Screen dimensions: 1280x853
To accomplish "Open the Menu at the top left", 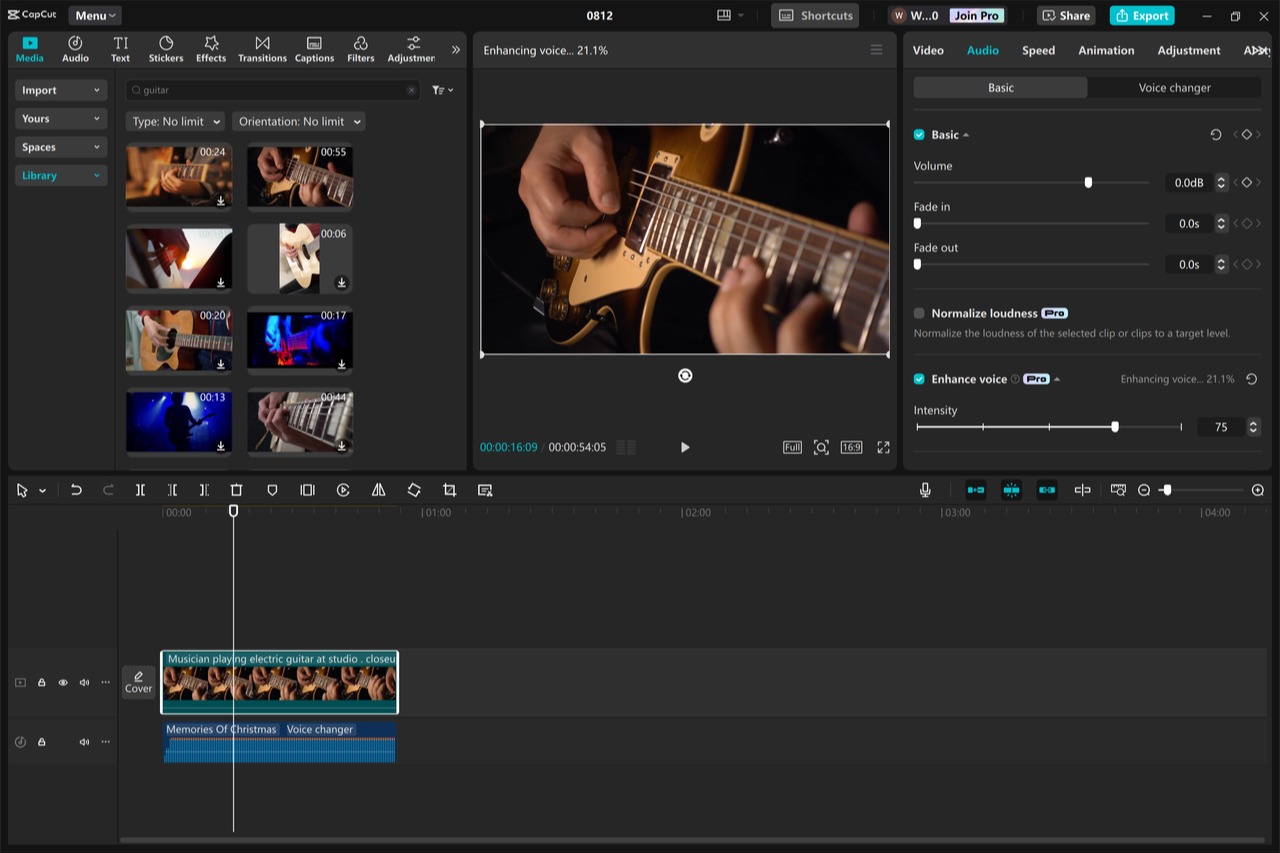I will tap(94, 15).
